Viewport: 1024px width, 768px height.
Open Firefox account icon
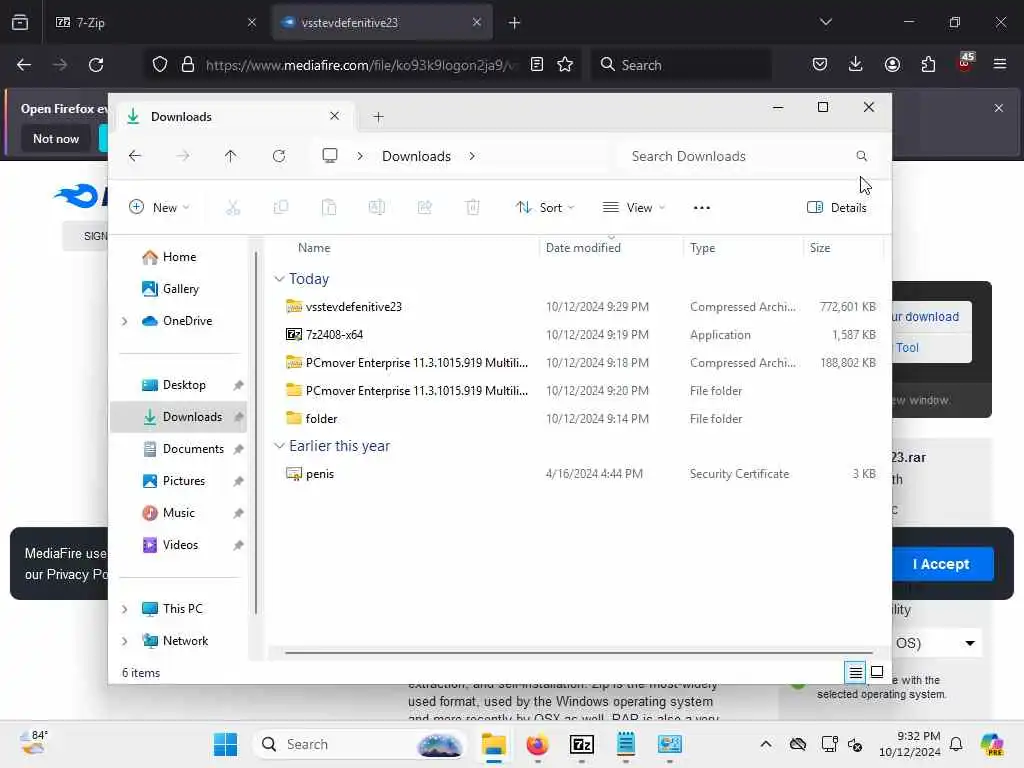click(x=892, y=65)
